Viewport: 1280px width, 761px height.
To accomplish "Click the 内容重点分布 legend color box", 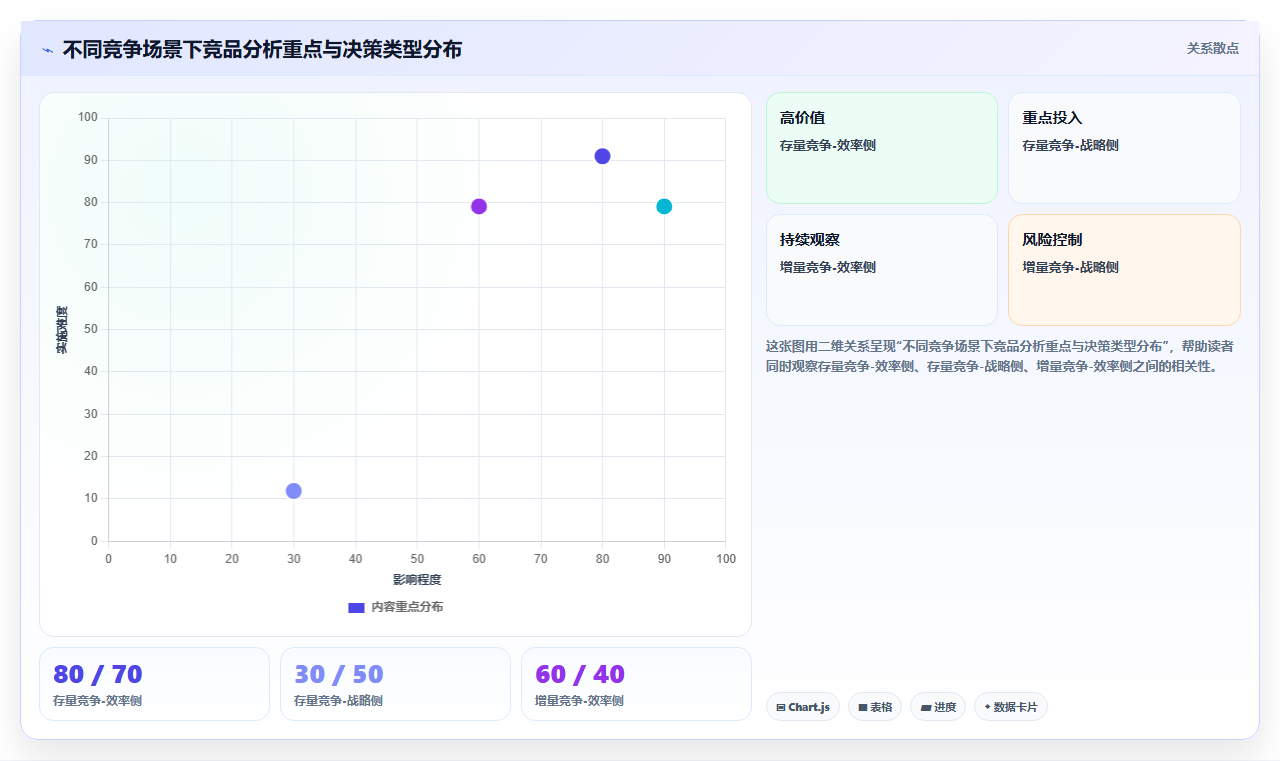I will coord(356,607).
